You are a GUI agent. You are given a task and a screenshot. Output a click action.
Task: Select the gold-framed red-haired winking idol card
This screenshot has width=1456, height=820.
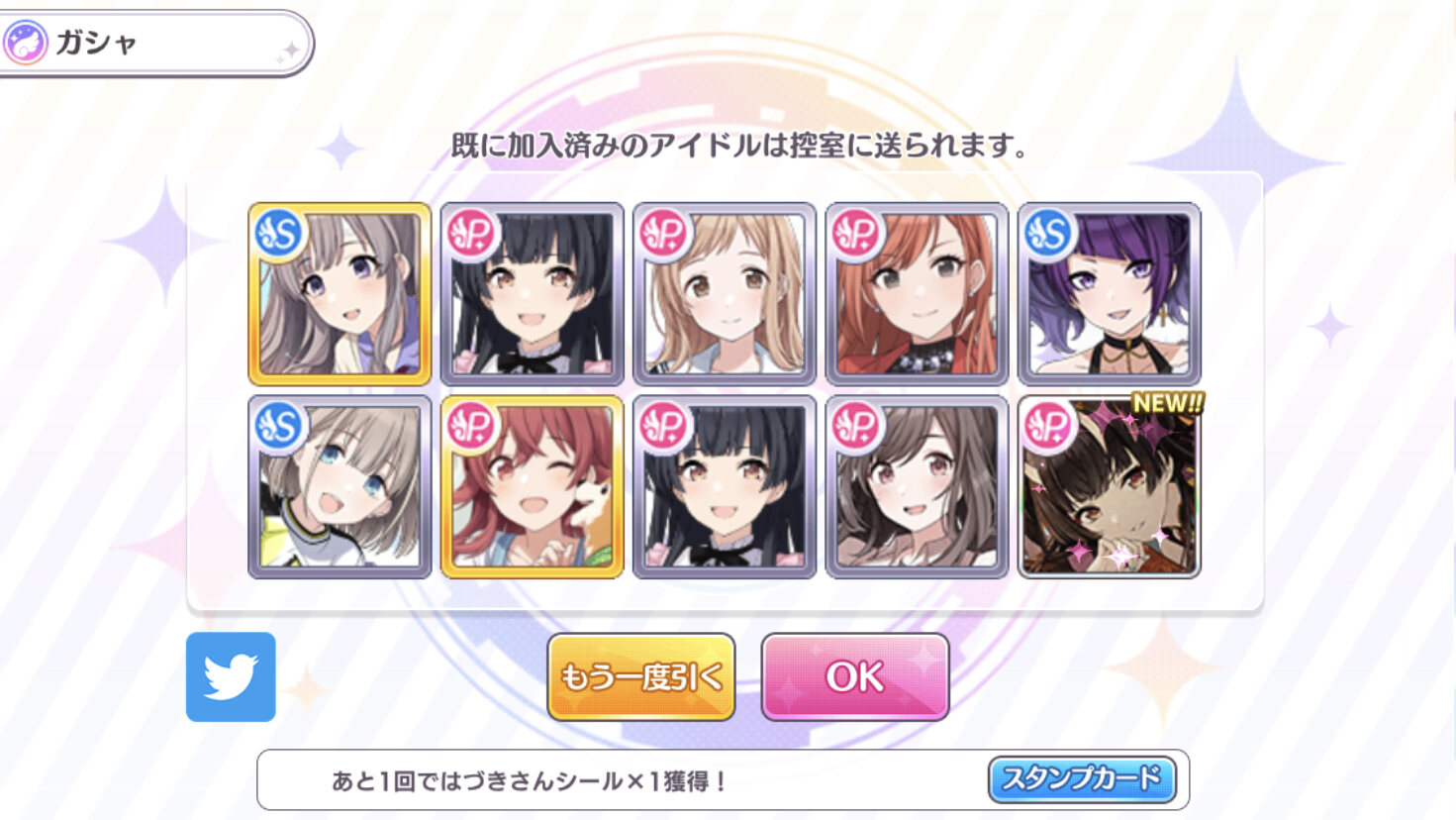click(532, 486)
